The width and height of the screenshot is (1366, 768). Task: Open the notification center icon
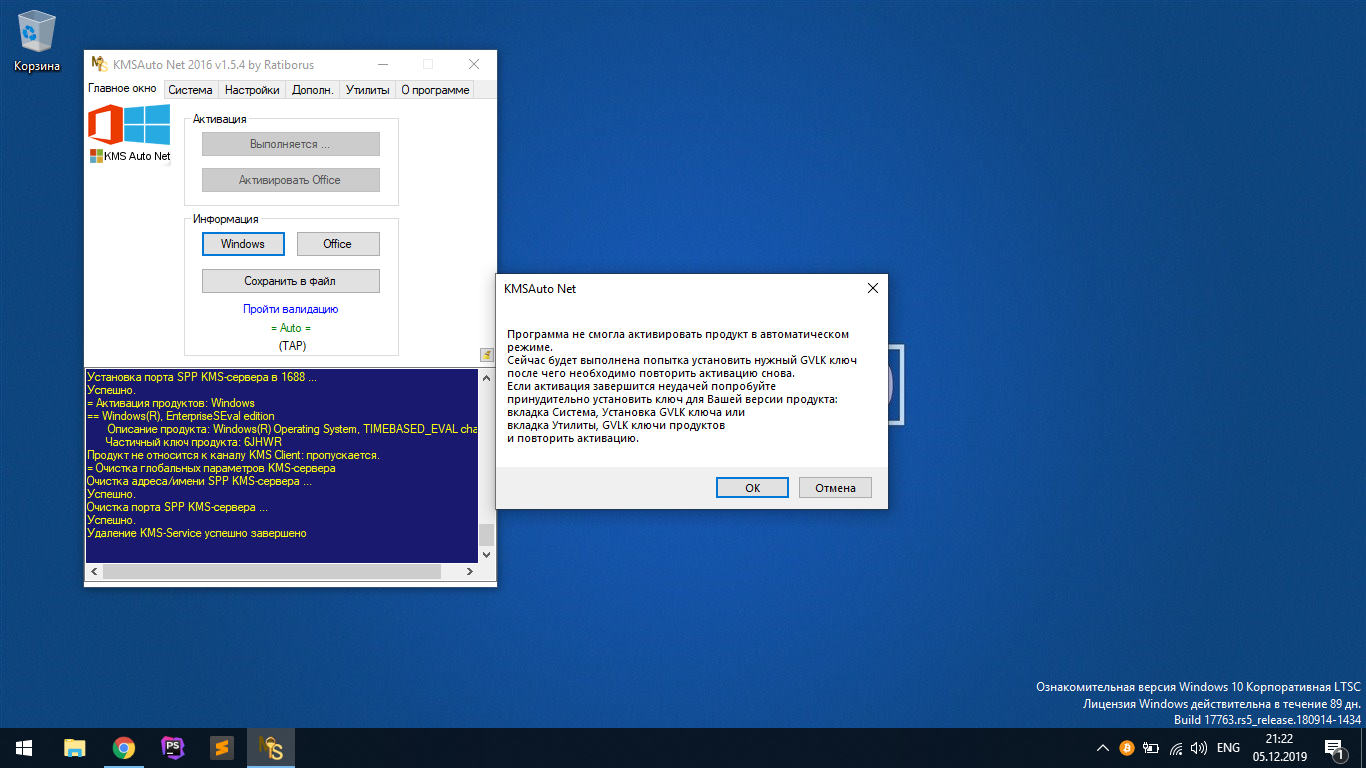(1332, 747)
